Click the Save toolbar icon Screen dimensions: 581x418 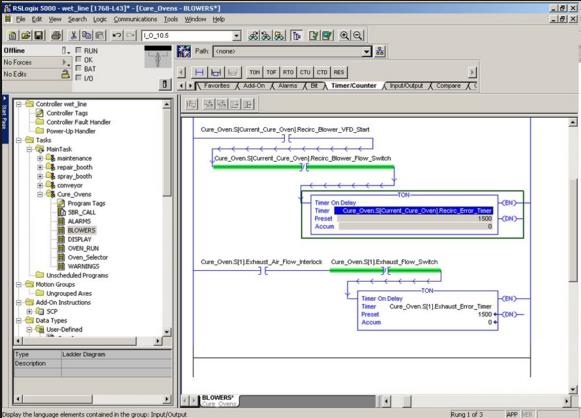(x=38, y=36)
